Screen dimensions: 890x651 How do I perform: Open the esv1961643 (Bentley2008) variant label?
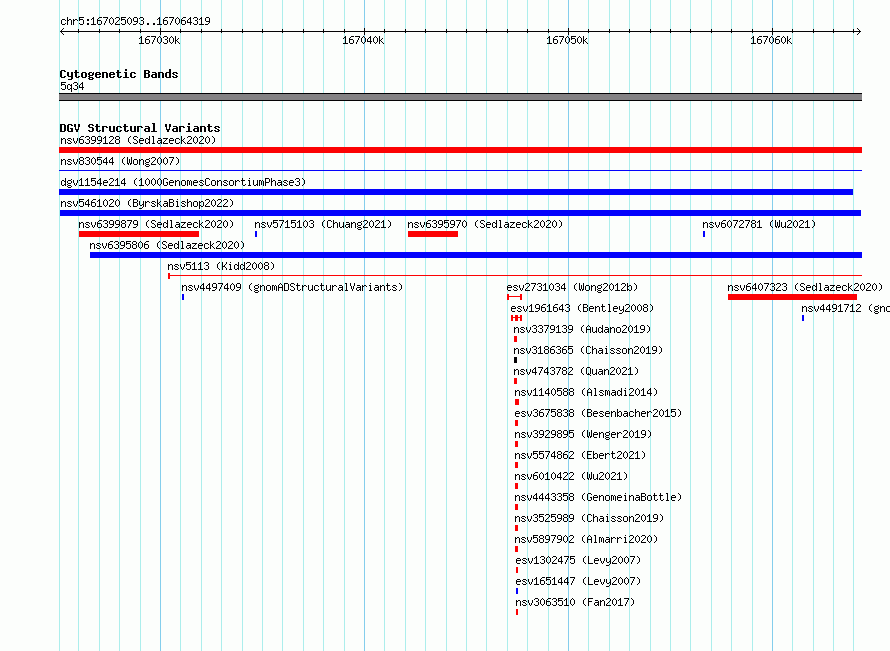(582, 308)
